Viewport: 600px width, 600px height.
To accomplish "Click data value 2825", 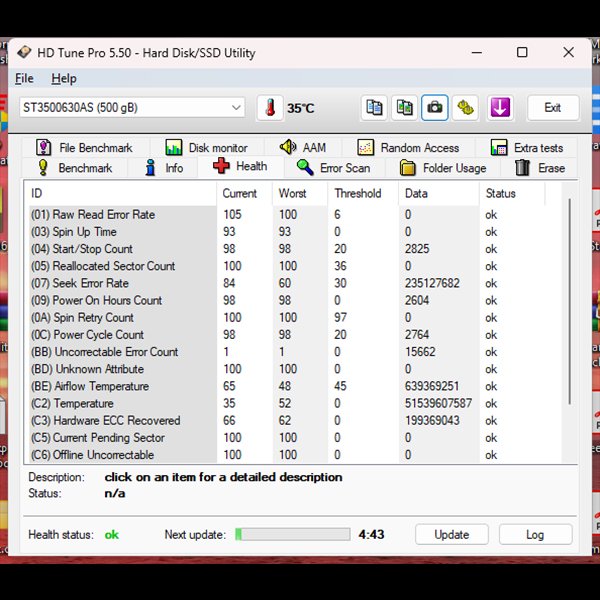I will click(x=417, y=249).
